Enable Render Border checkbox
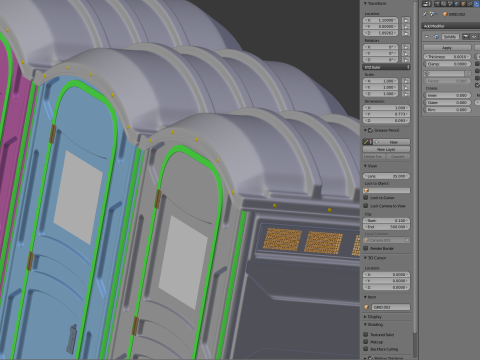Viewport: 480px width, 360px height. pyautogui.click(x=366, y=248)
